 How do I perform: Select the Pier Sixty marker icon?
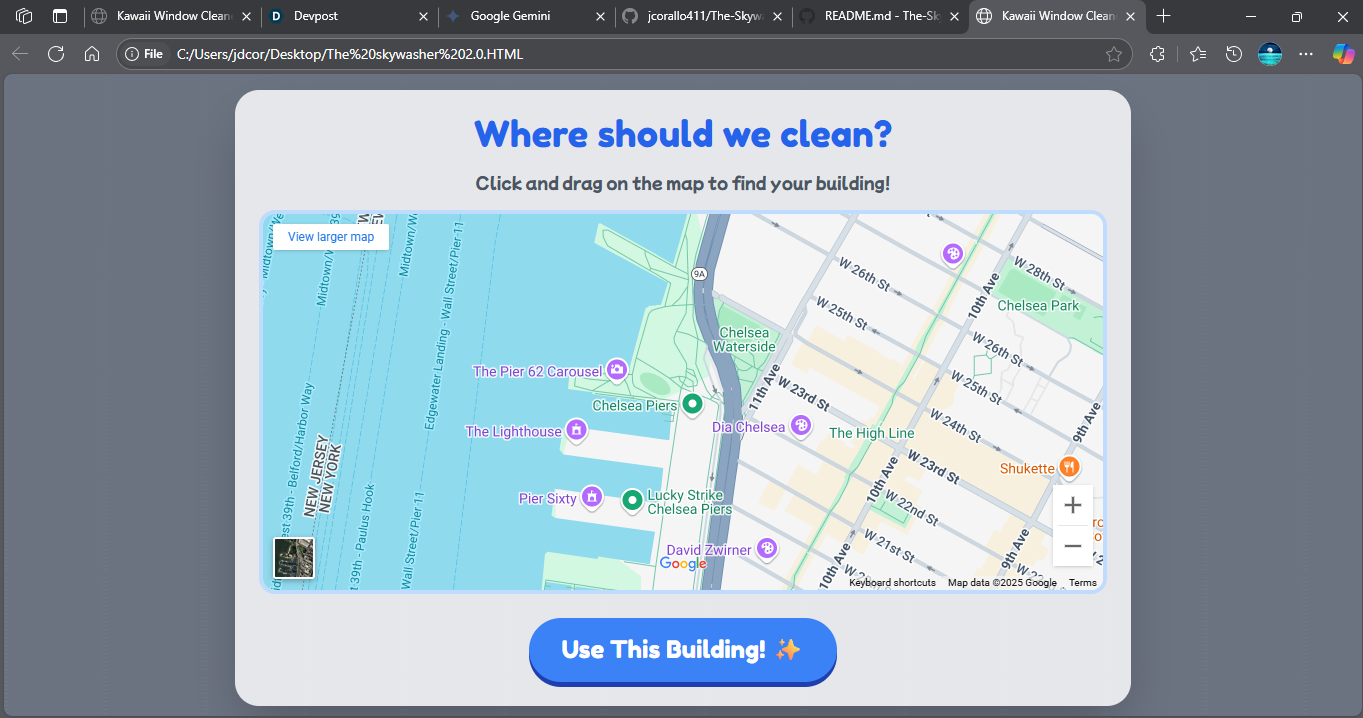[x=592, y=497]
